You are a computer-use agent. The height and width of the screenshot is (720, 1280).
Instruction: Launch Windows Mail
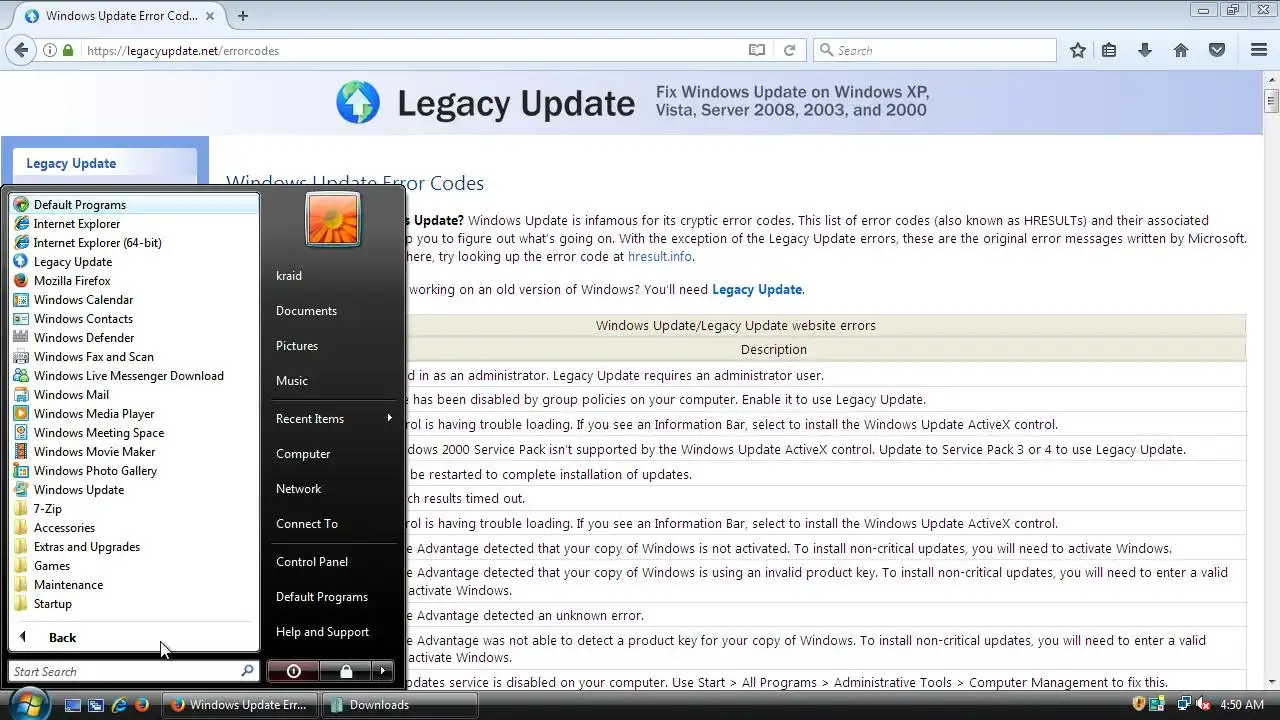134,394
